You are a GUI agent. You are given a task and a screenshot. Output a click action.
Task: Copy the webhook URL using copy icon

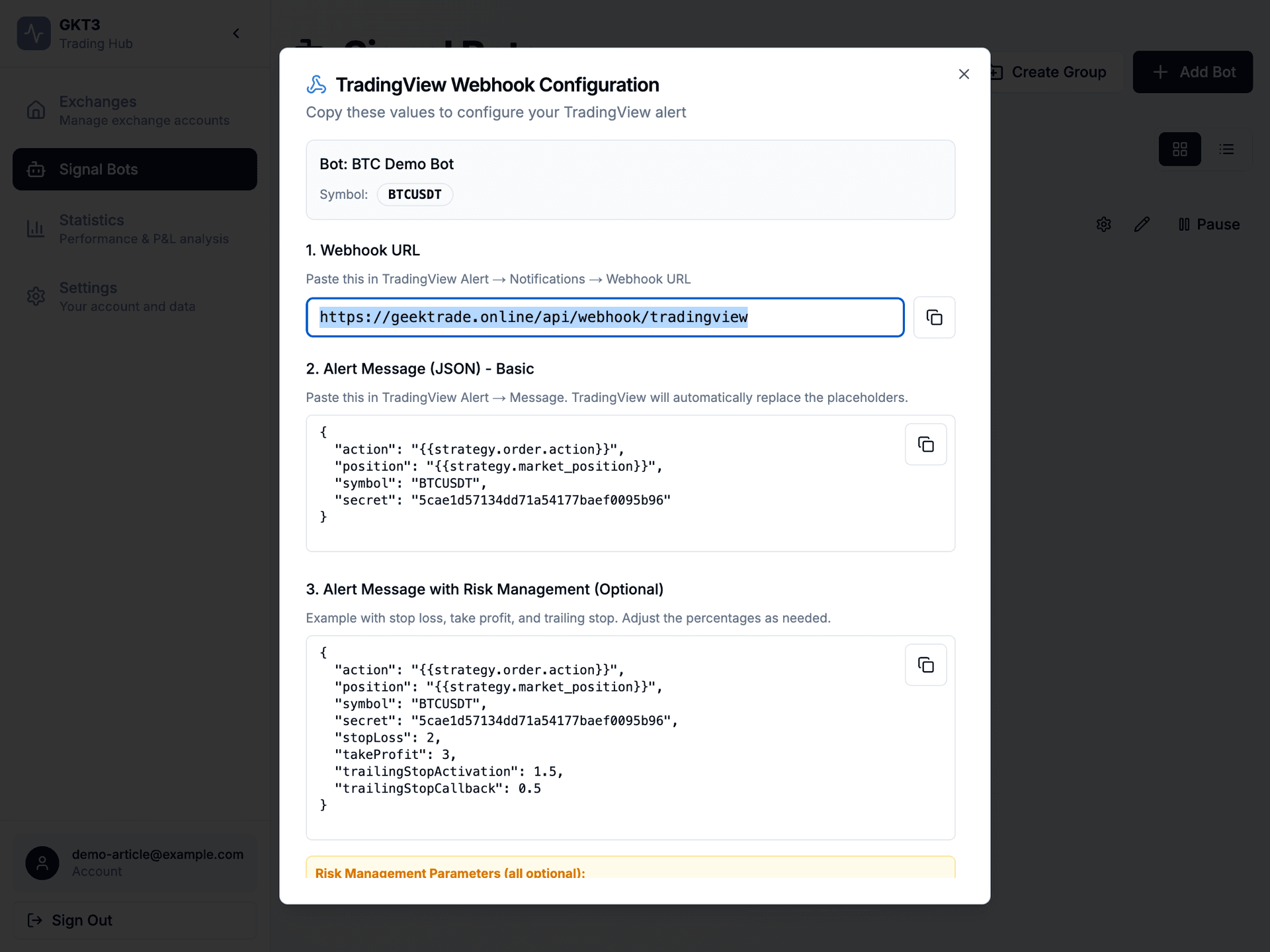click(x=934, y=317)
